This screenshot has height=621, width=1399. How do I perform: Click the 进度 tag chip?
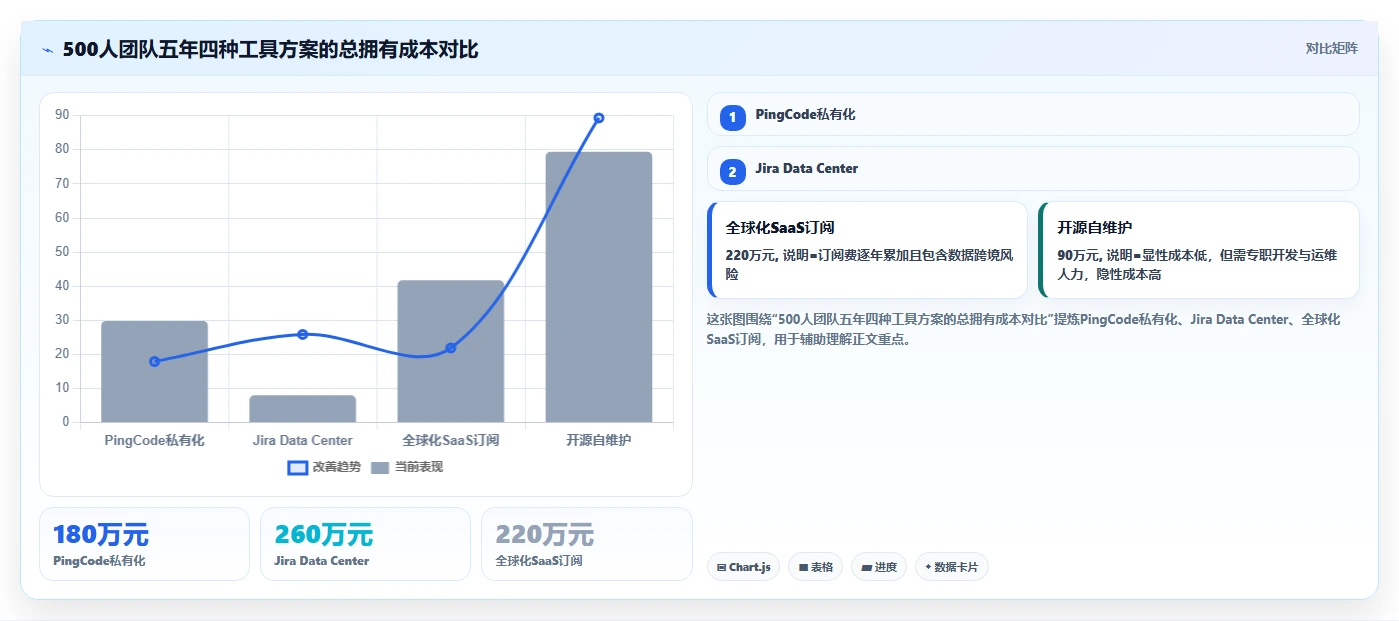click(879, 567)
